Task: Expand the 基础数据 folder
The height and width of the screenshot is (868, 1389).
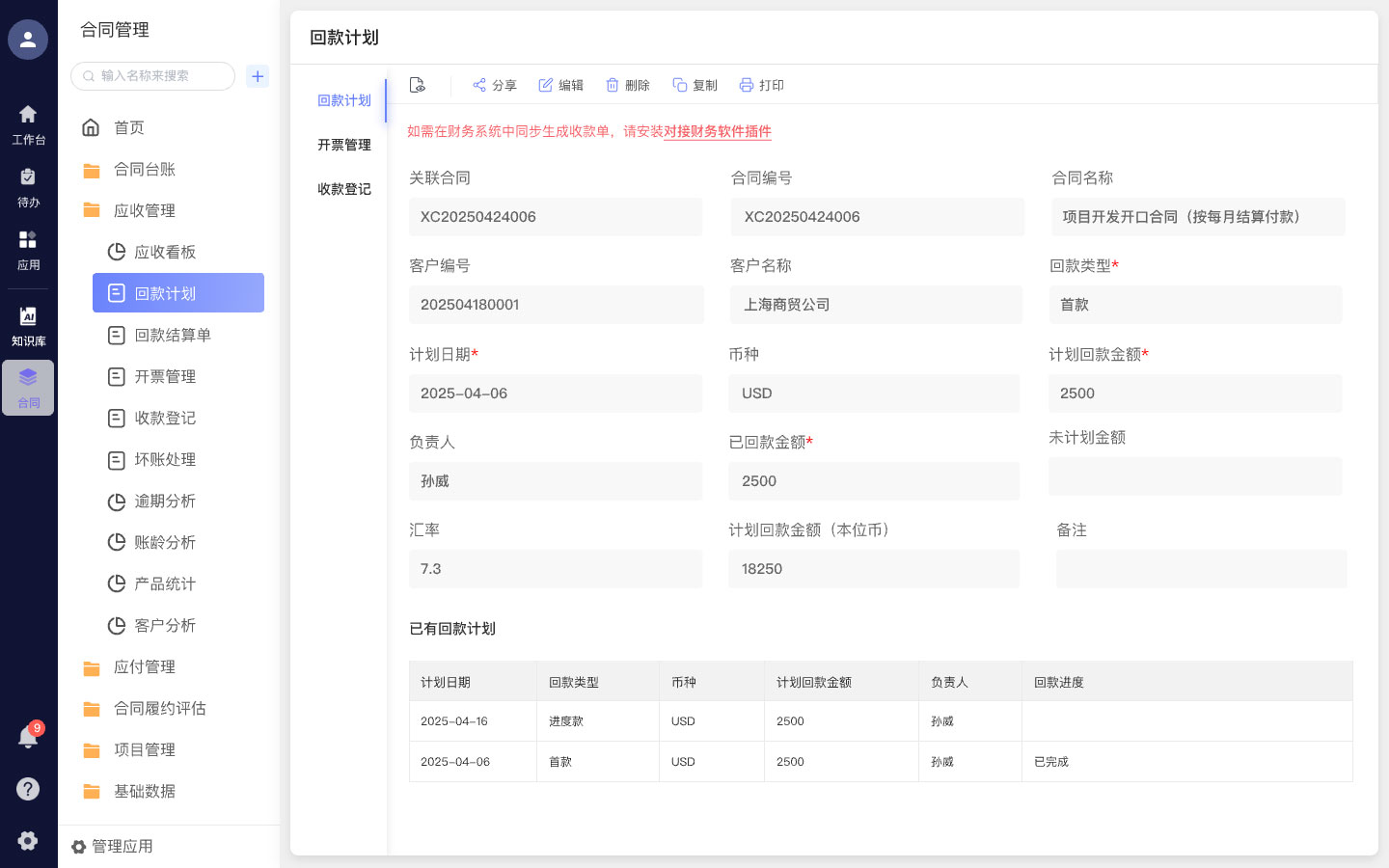Action: tap(145, 791)
